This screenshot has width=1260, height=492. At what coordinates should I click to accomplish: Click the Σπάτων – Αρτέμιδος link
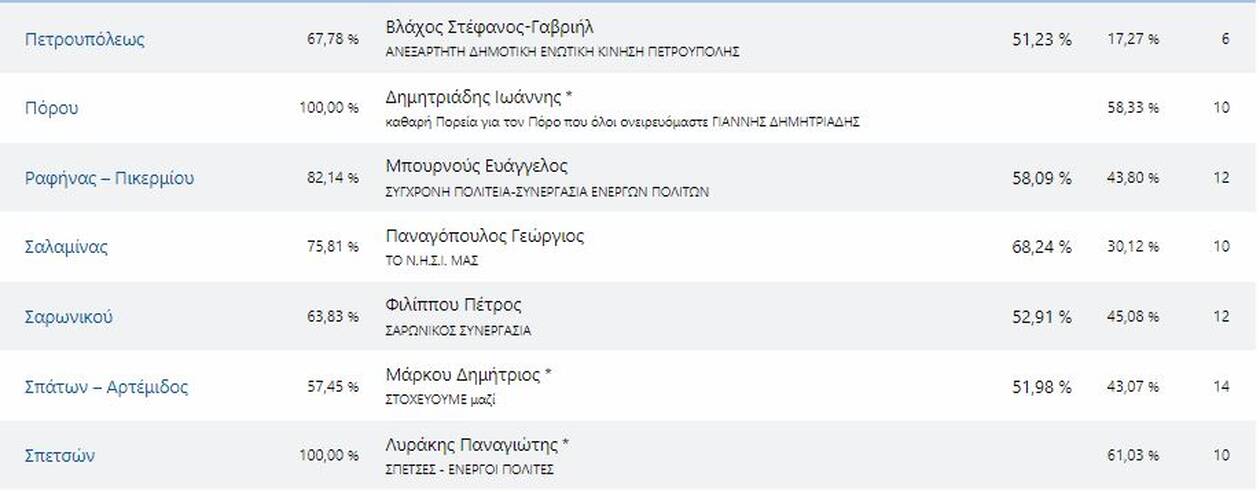click(106, 387)
